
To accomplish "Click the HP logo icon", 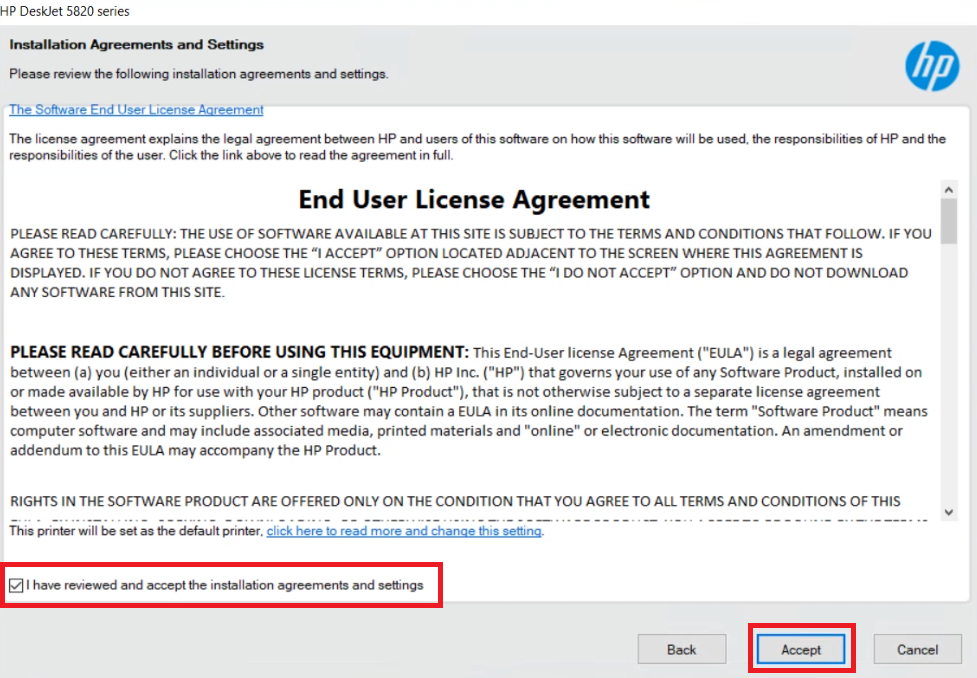I will click(x=932, y=66).
